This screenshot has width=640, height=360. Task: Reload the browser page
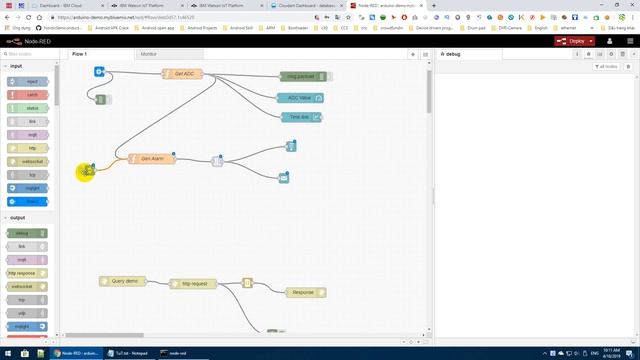[29, 18]
